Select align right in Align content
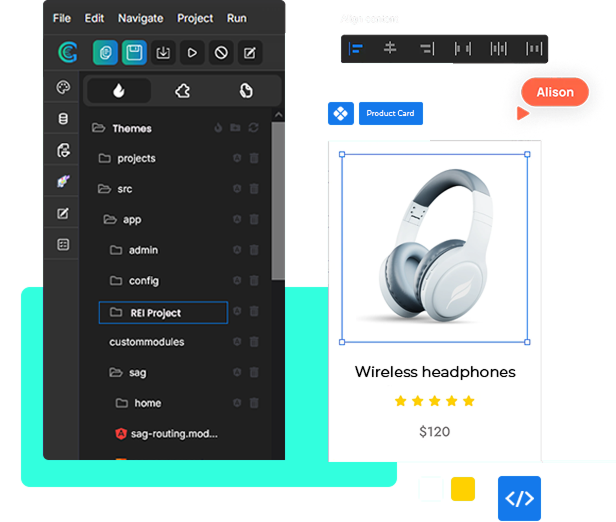 tap(426, 48)
